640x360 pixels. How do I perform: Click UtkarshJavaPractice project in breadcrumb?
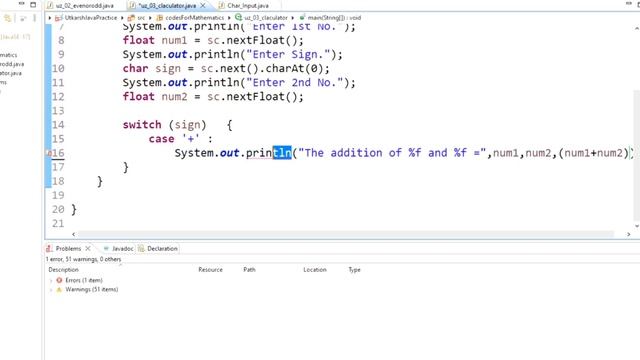[91, 18]
